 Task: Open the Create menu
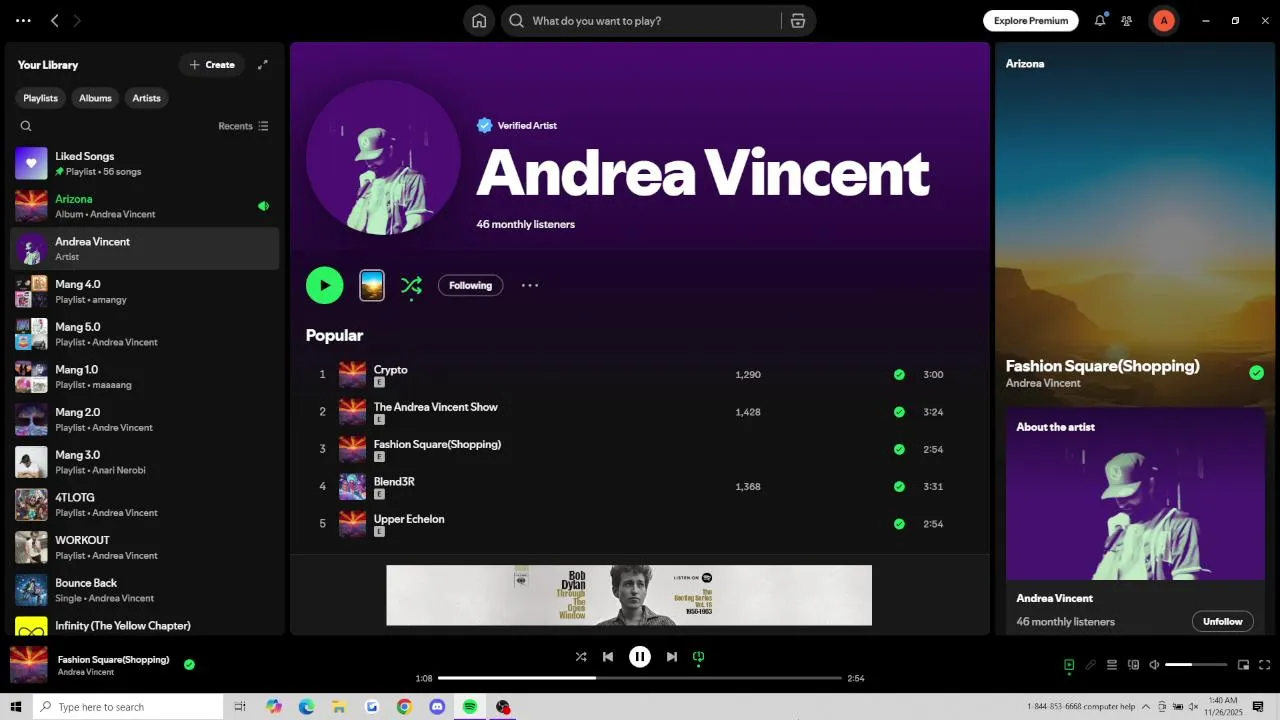pos(212,65)
